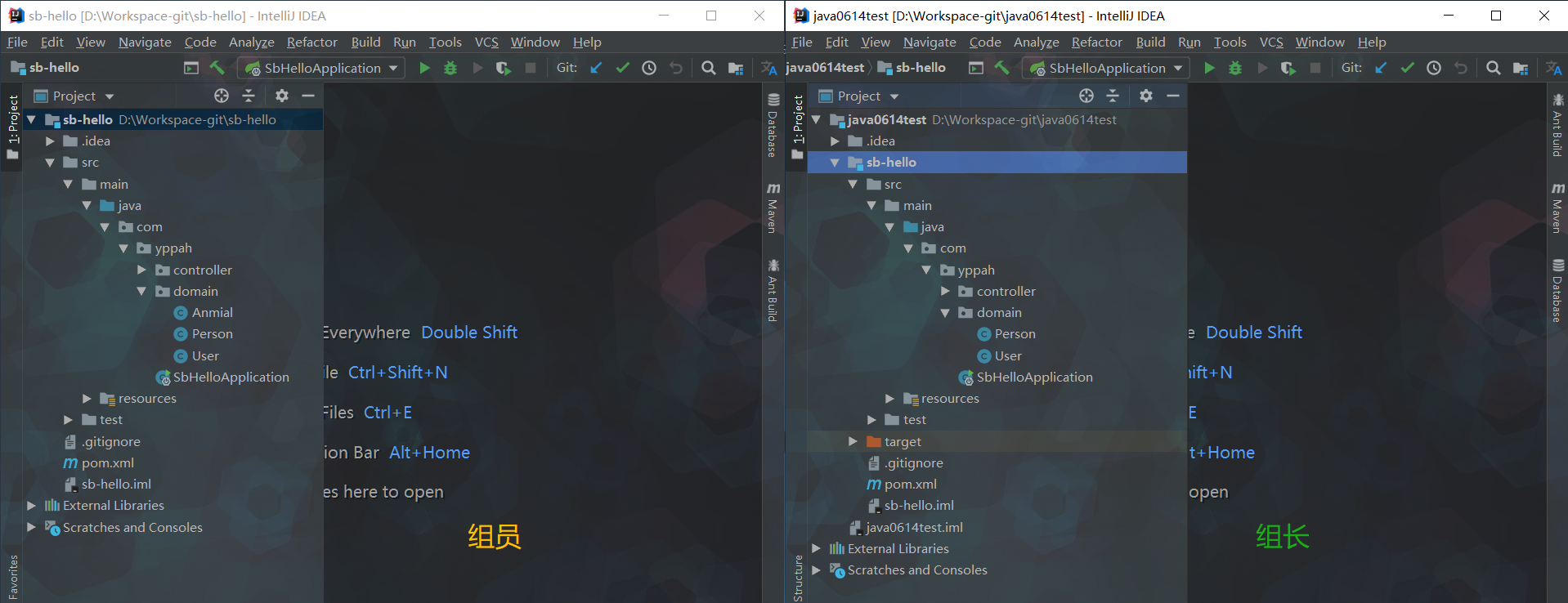
Task: Collapse the domain package in sb-hello window
Action: (x=141, y=292)
